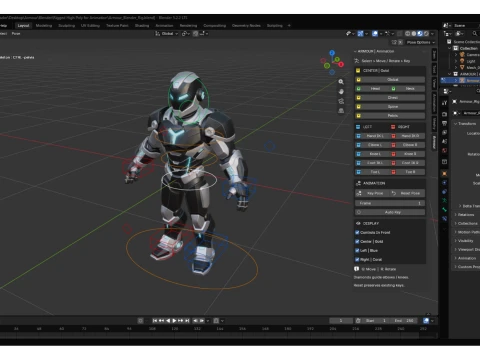The height and width of the screenshot is (360, 480).
Task: Click the pan hand viewport icon
Action: pyautogui.click(x=341, y=91)
